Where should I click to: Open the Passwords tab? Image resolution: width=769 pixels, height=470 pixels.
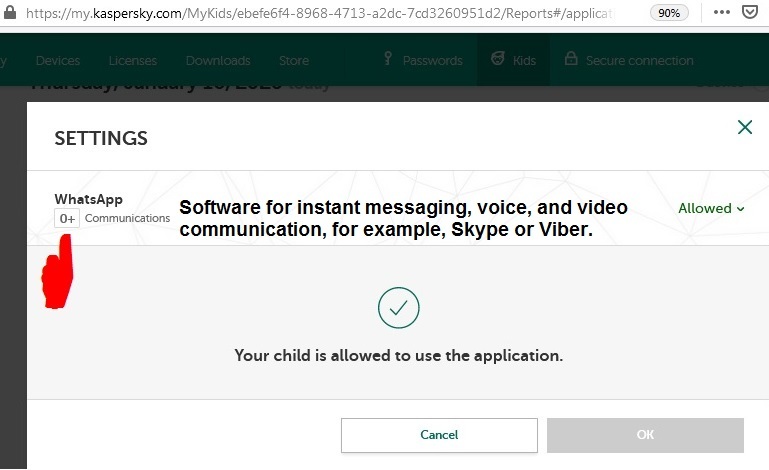point(423,60)
